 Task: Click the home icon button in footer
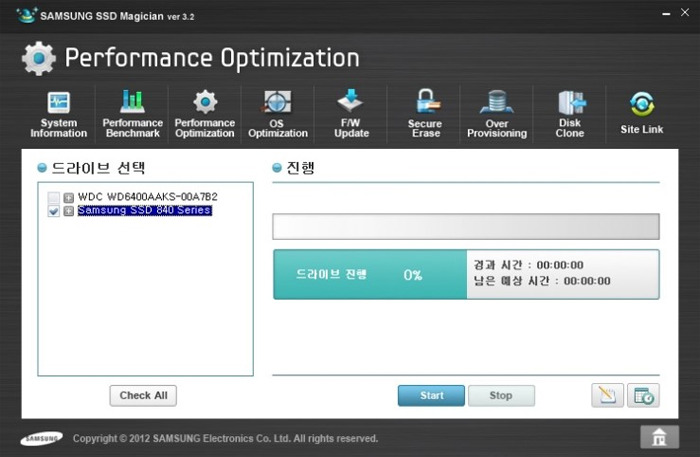click(659, 436)
